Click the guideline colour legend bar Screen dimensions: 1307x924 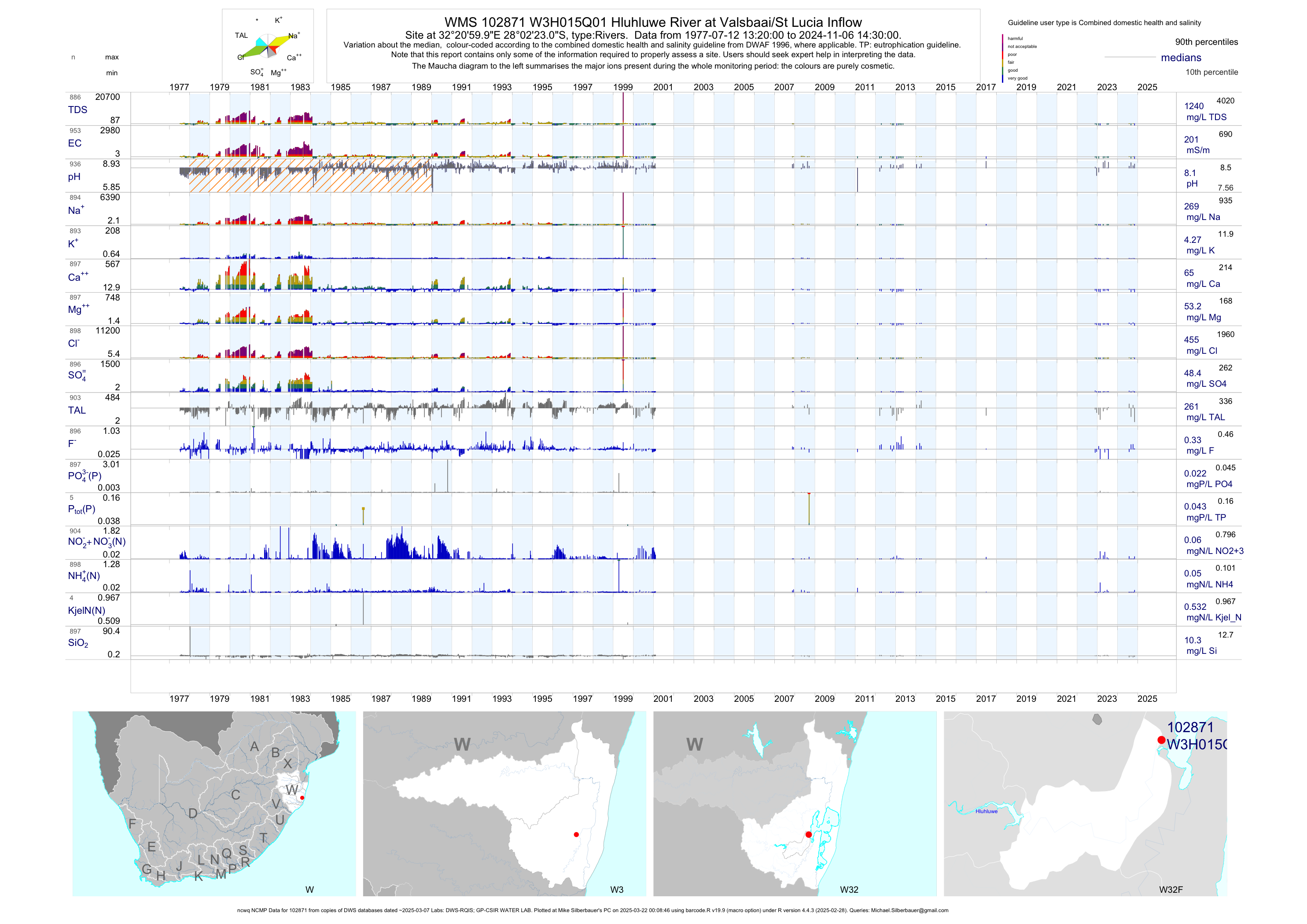[1002, 58]
